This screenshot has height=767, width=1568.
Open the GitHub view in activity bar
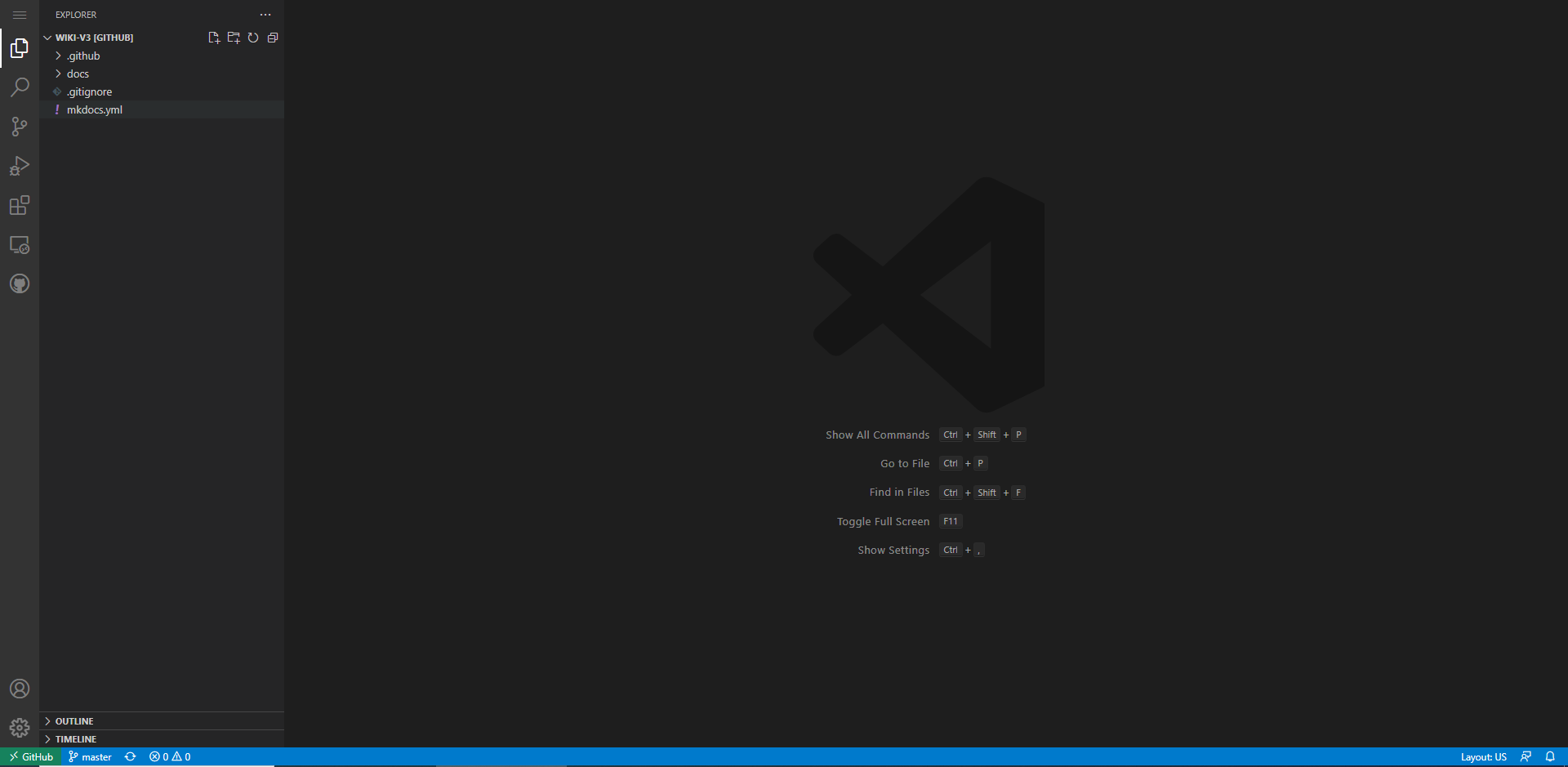pos(20,284)
